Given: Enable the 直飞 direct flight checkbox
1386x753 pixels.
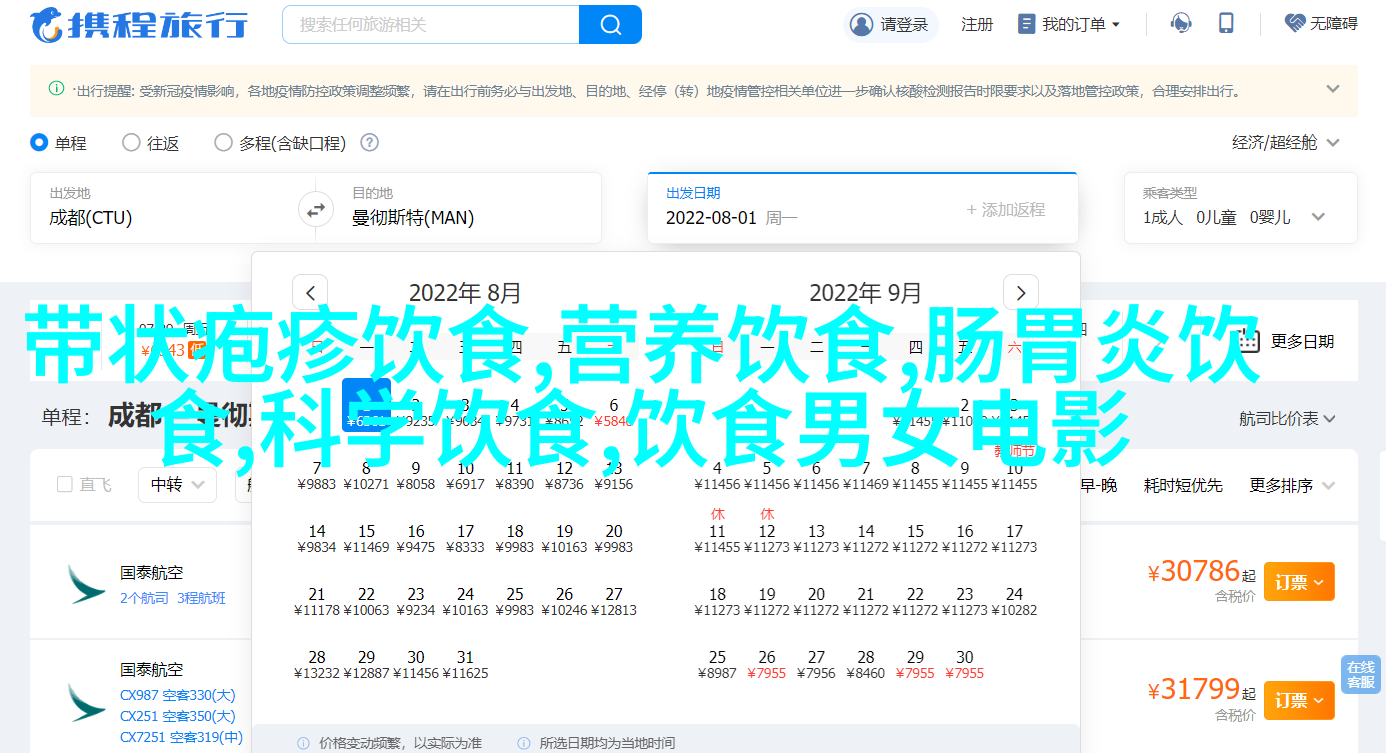Looking at the screenshot, I should 65,485.
